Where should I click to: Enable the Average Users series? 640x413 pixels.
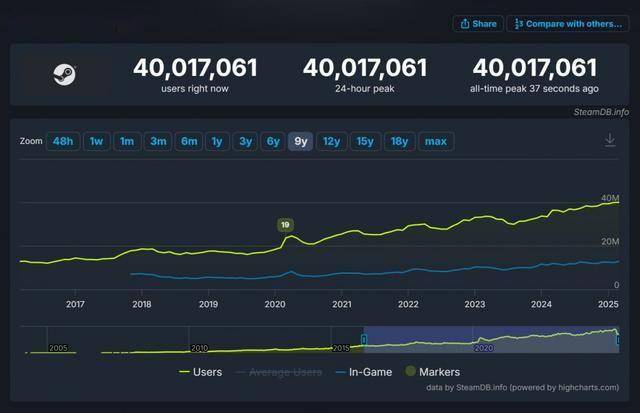point(279,372)
